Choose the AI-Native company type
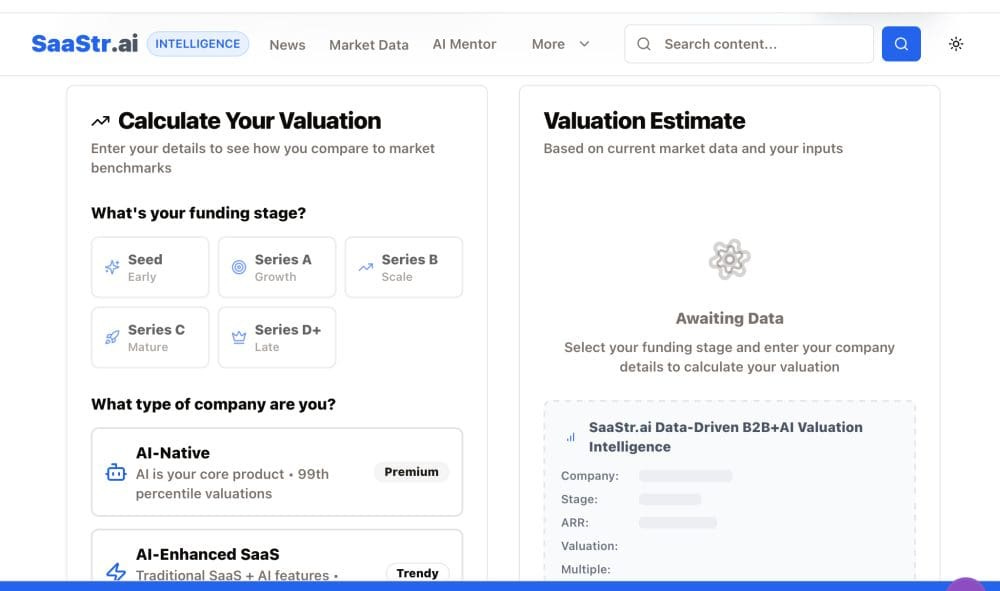Image resolution: width=1000 pixels, height=591 pixels. click(277, 472)
